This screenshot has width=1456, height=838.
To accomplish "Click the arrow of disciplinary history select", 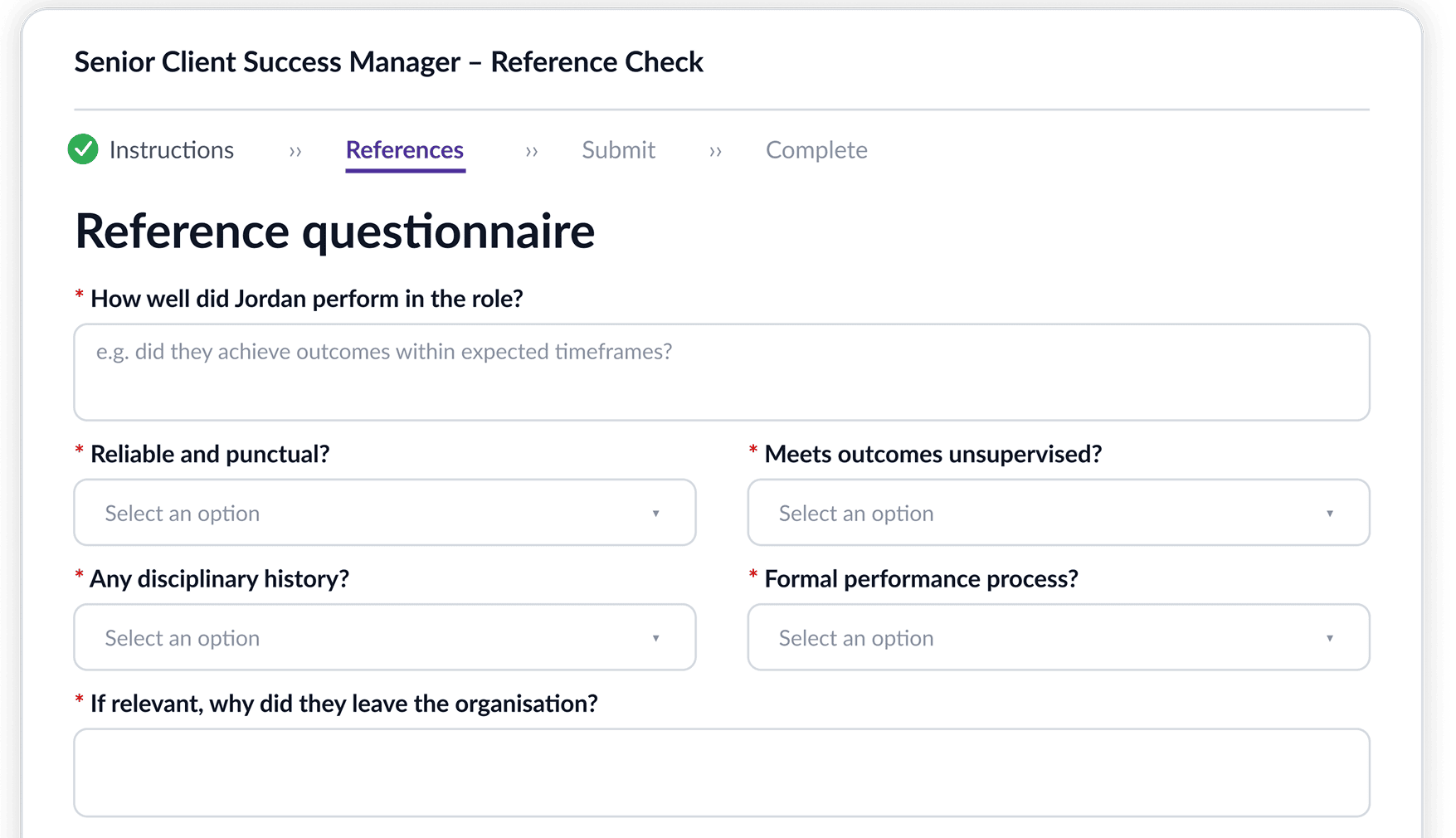I will click(x=655, y=638).
